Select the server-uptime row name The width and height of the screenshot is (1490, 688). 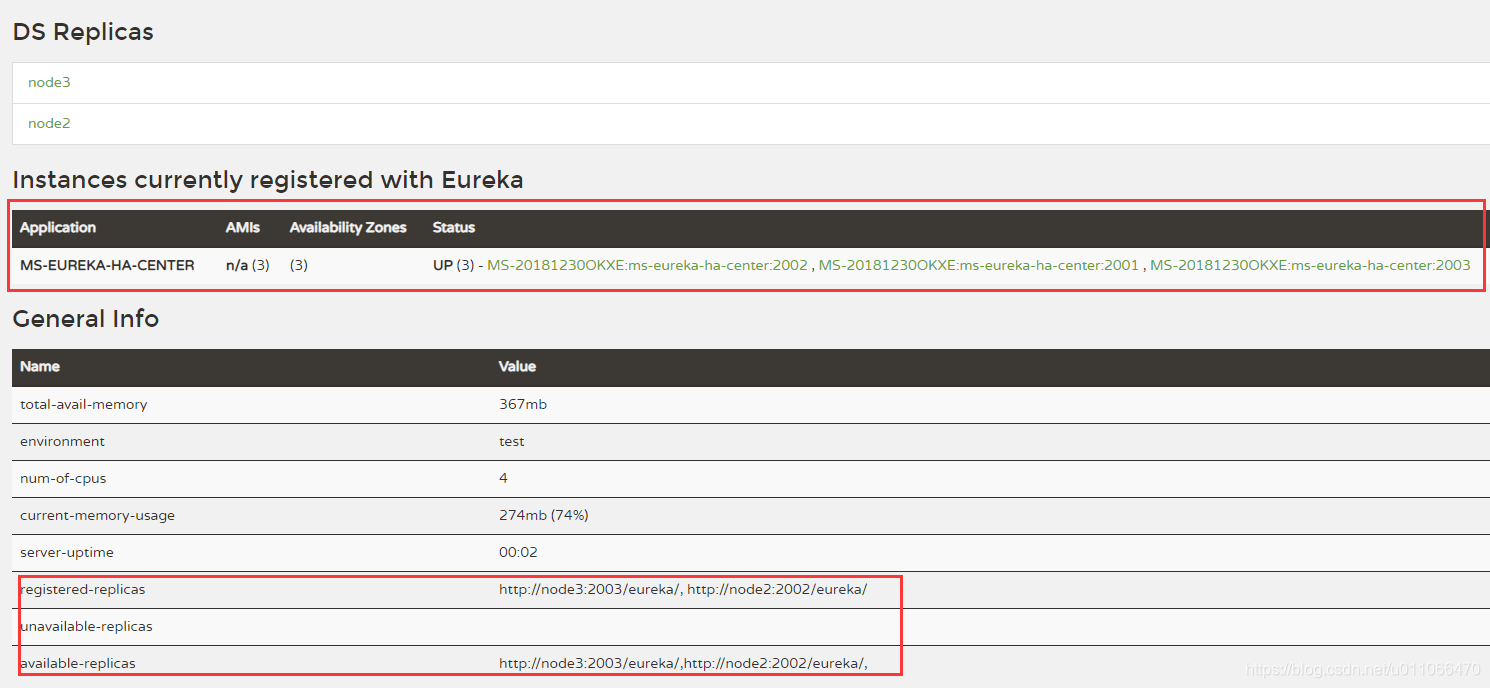tap(67, 552)
